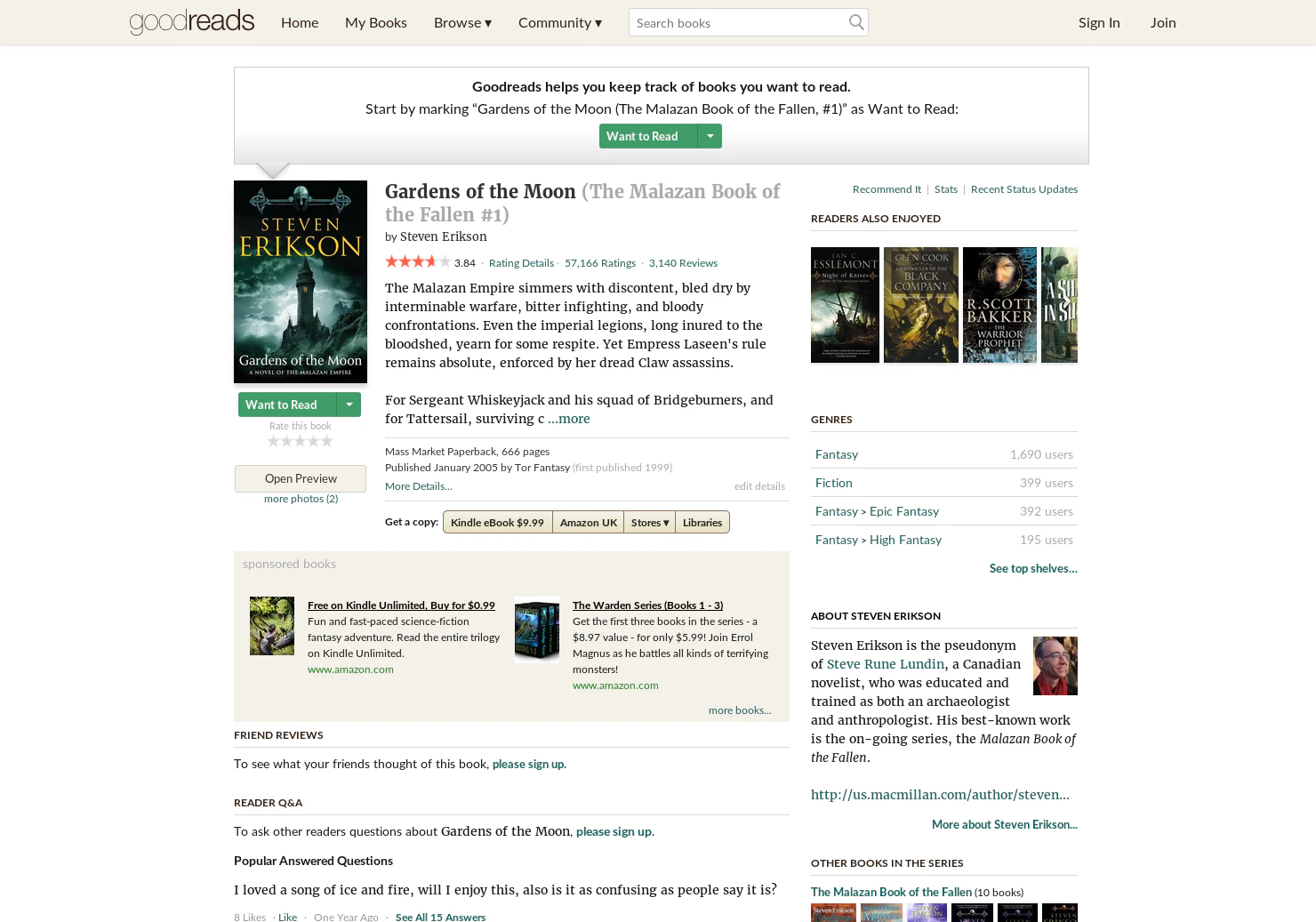
Task: Open the Gardens of the Moon cover image
Action: [x=301, y=282]
